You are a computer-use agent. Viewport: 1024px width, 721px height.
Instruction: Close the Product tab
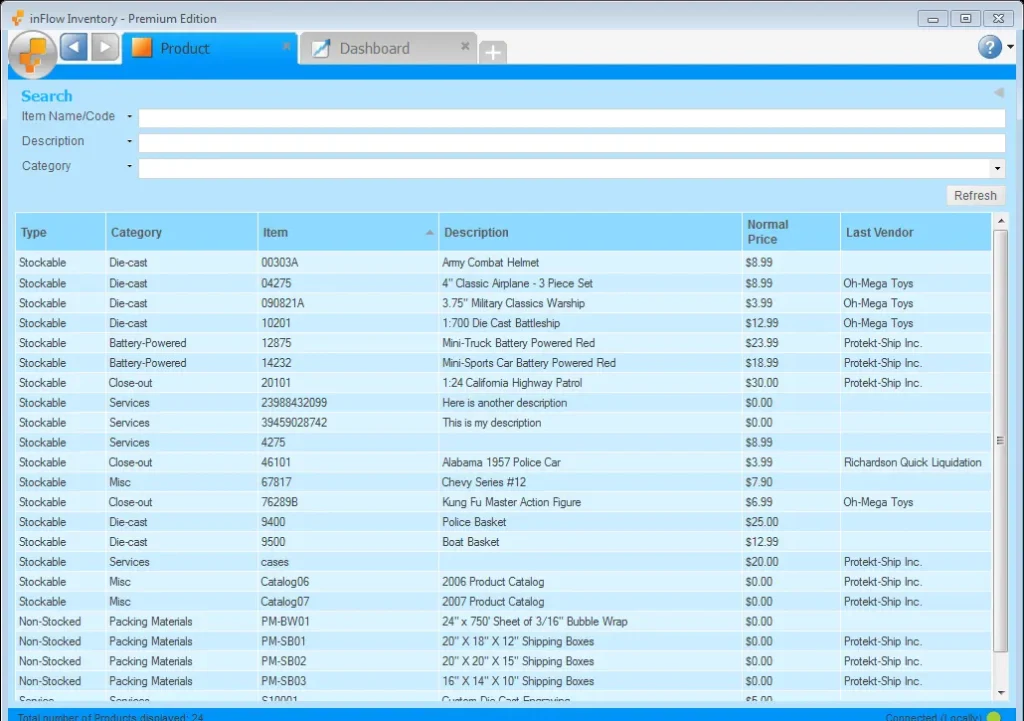point(286,46)
